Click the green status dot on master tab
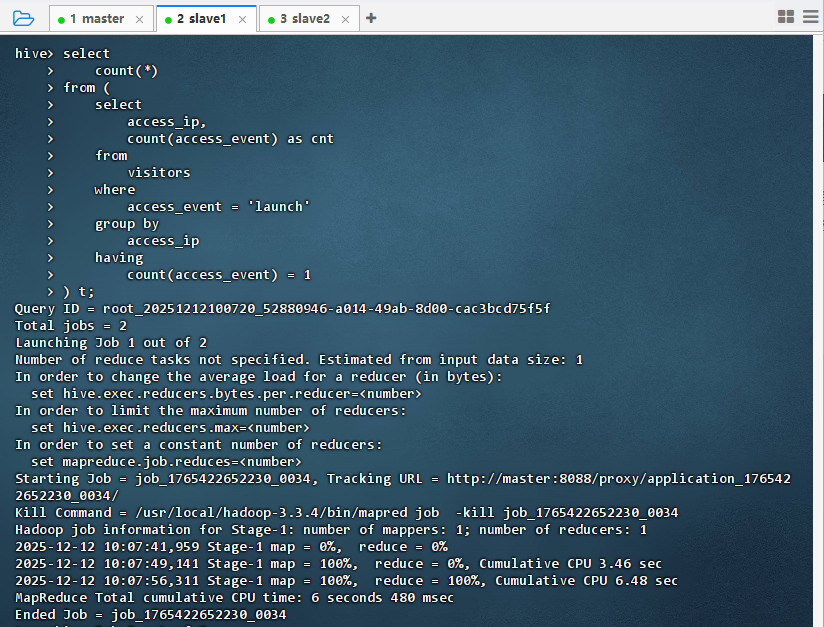824x627 pixels. point(61,20)
